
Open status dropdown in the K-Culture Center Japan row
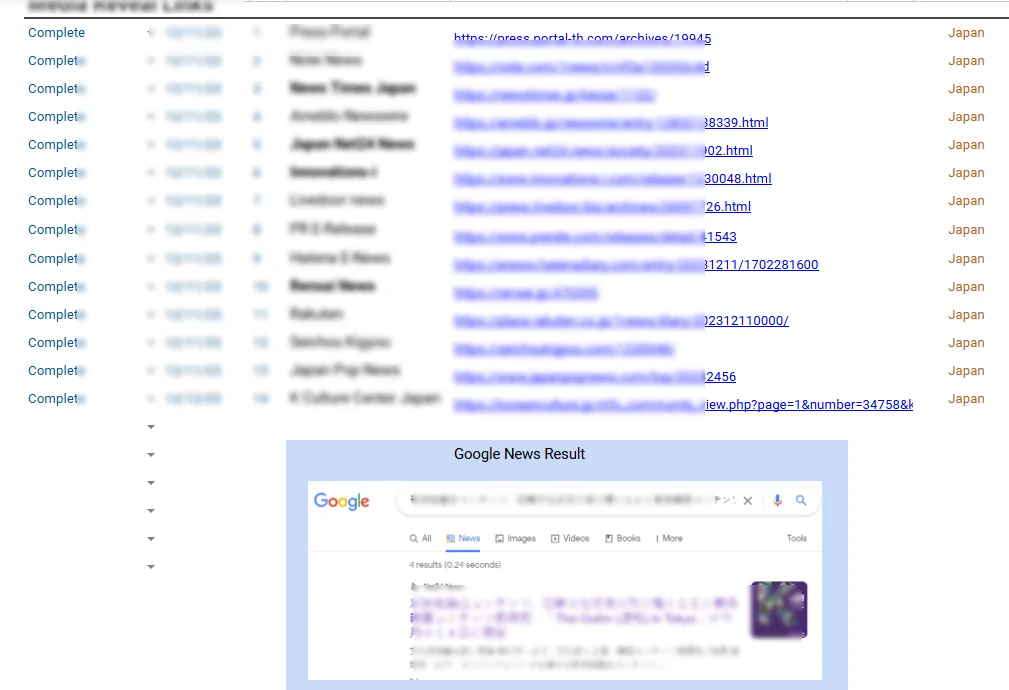tap(151, 399)
